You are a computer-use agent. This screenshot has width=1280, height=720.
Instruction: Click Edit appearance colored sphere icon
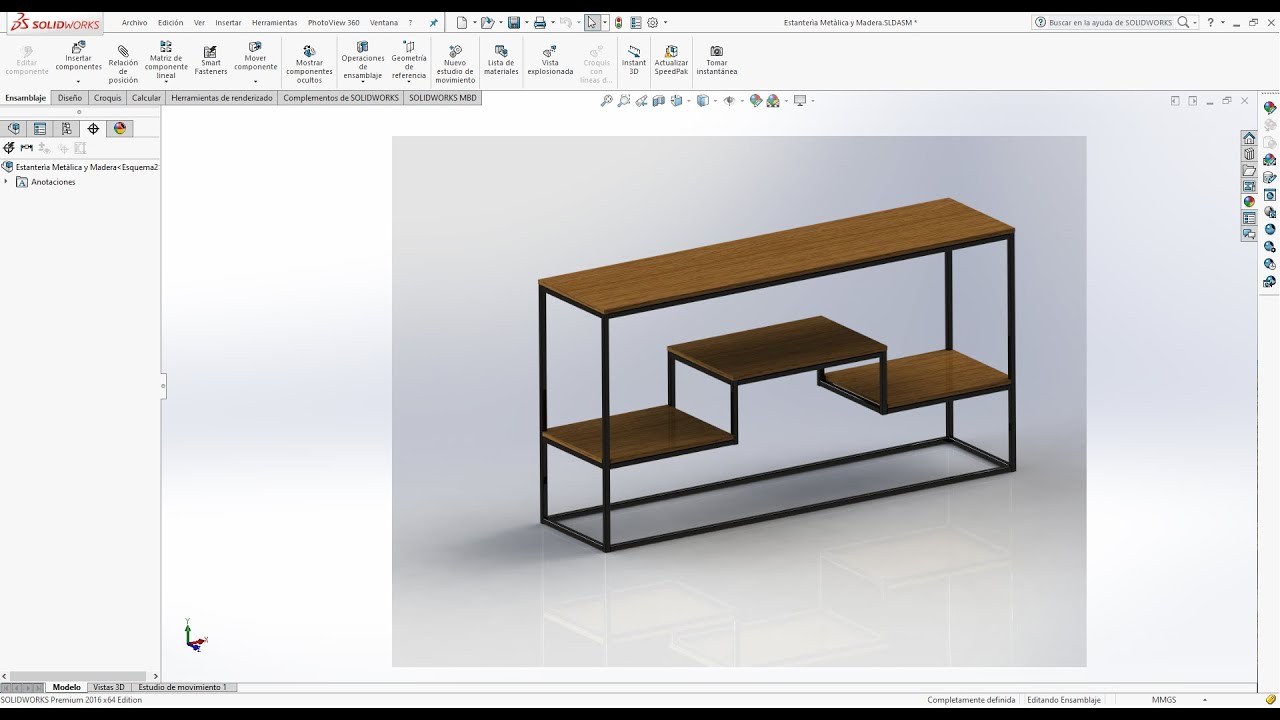point(756,101)
